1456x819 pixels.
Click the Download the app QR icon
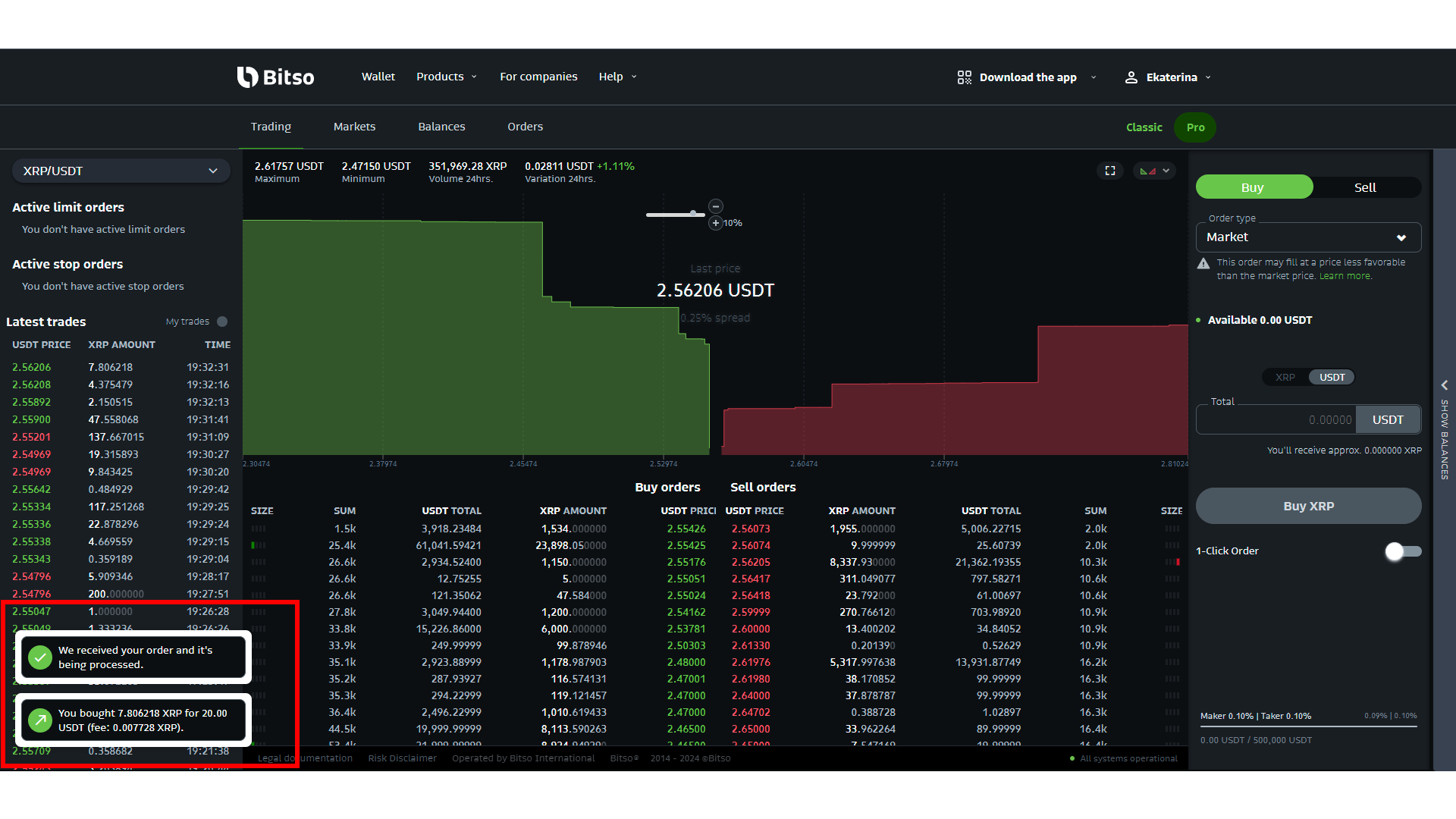click(x=964, y=77)
